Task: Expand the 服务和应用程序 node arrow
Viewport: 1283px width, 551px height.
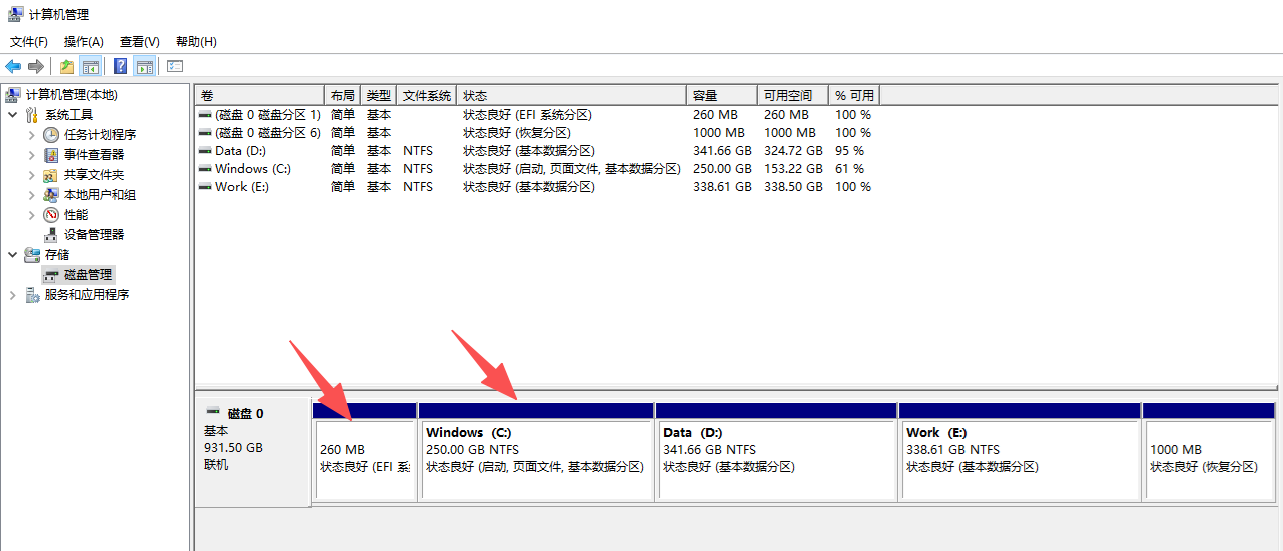Action: [12, 295]
